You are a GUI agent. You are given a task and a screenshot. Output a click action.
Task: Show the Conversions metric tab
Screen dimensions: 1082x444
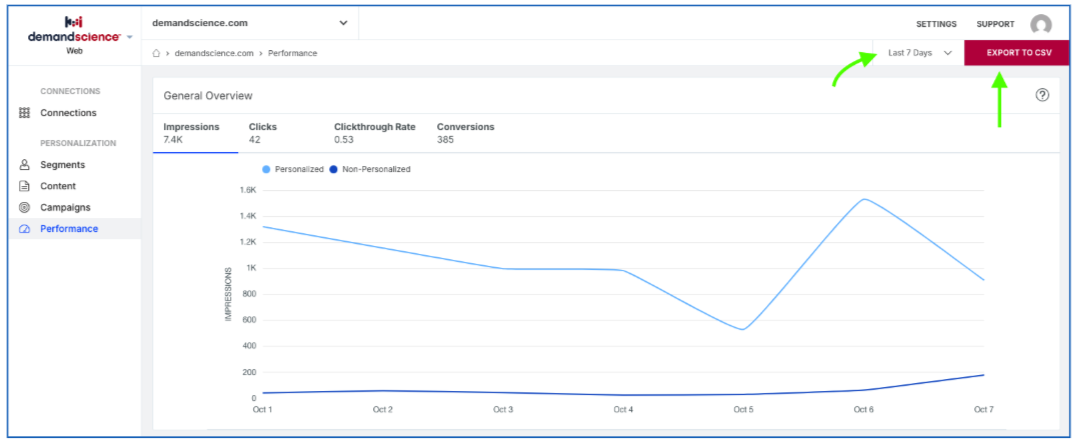pyautogui.click(x=466, y=133)
